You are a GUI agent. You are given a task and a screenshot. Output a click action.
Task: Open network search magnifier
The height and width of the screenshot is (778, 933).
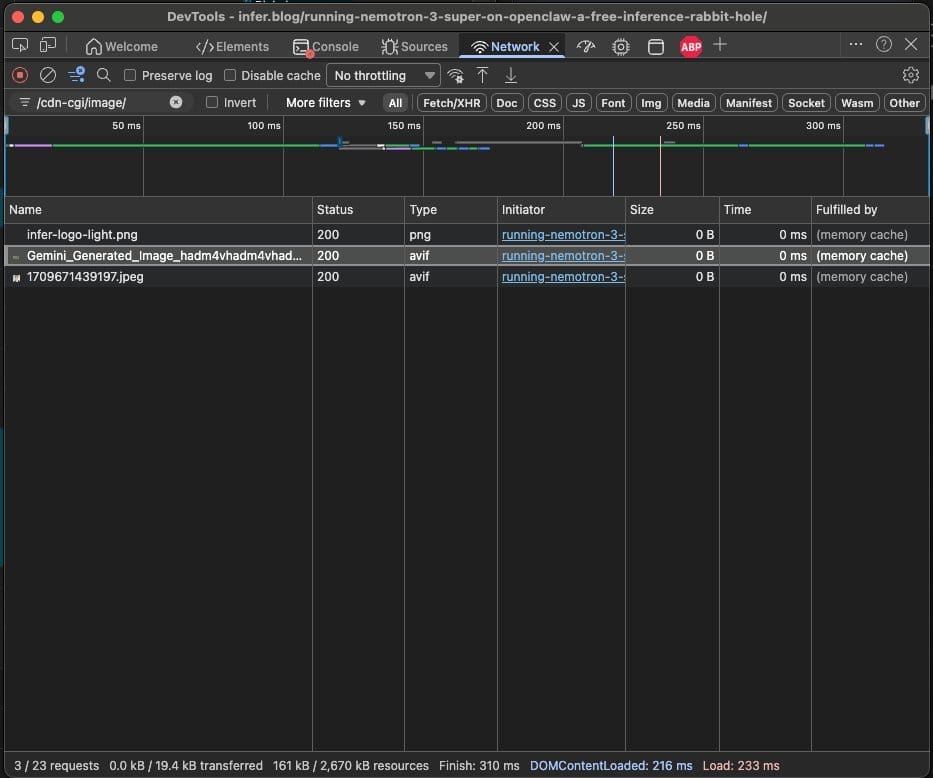pyautogui.click(x=104, y=76)
